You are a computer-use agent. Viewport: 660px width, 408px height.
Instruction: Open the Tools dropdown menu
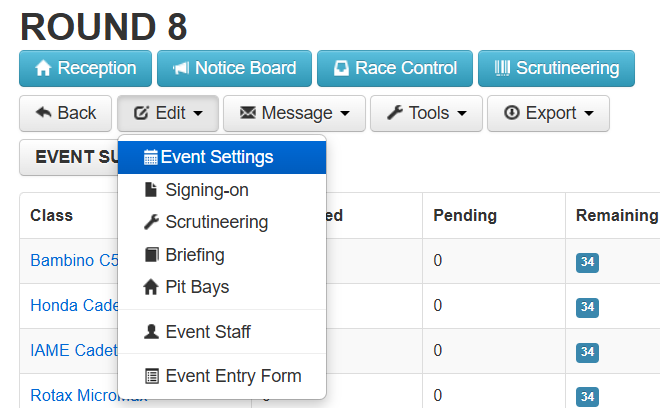click(426, 113)
